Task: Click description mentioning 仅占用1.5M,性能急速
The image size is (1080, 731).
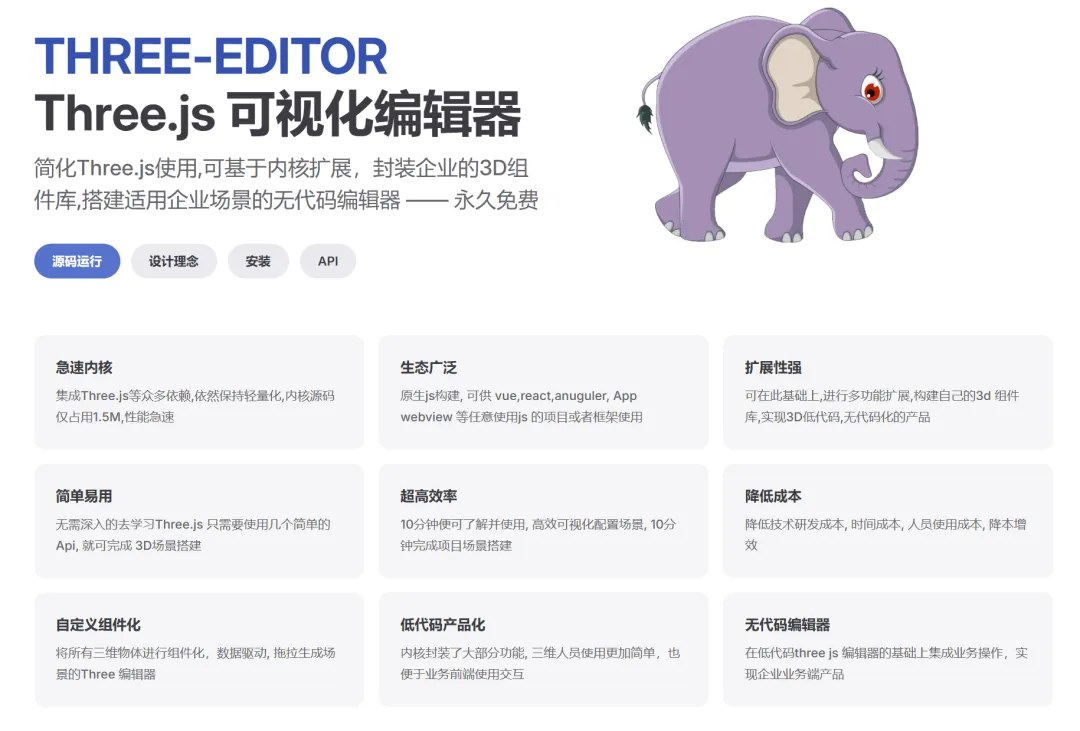Action: (x=195, y=406)
